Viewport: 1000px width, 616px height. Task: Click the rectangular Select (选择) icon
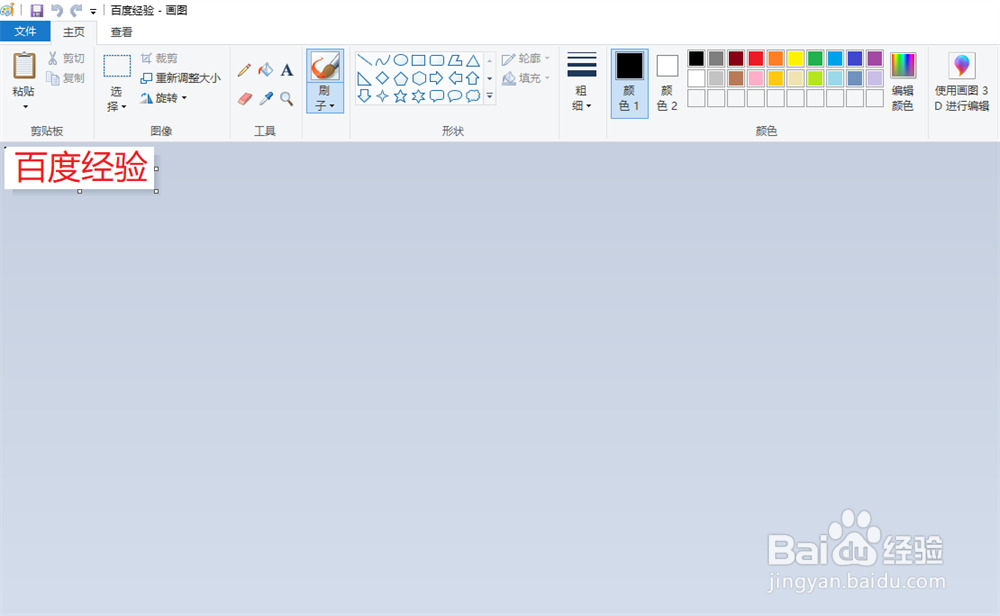[117, 66]
